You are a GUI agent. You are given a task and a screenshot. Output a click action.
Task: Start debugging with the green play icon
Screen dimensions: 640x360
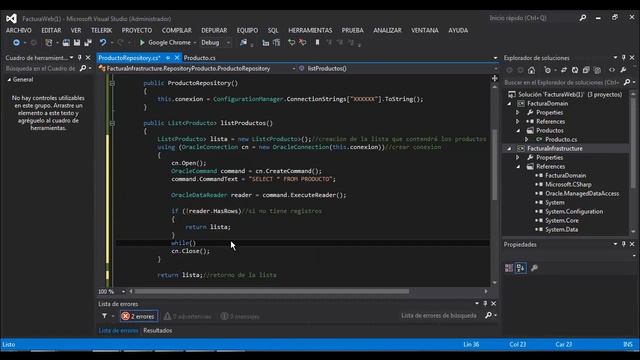click(x=142, y=42)
